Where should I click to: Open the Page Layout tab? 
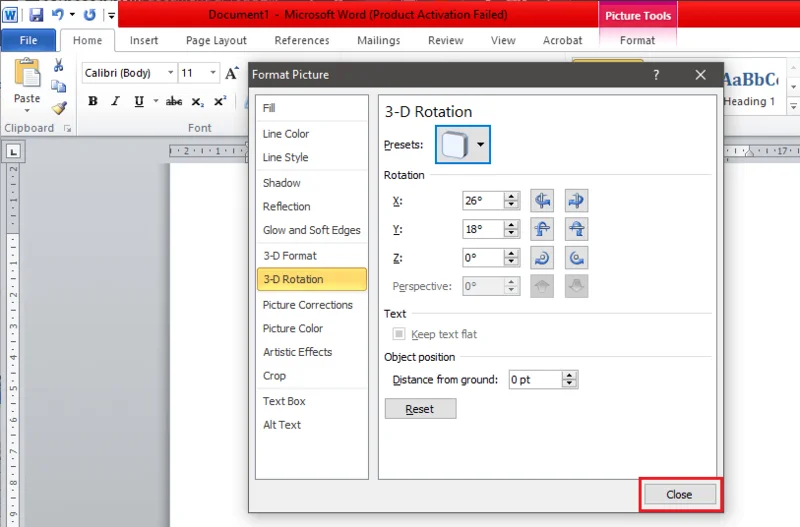click(216, 40)
